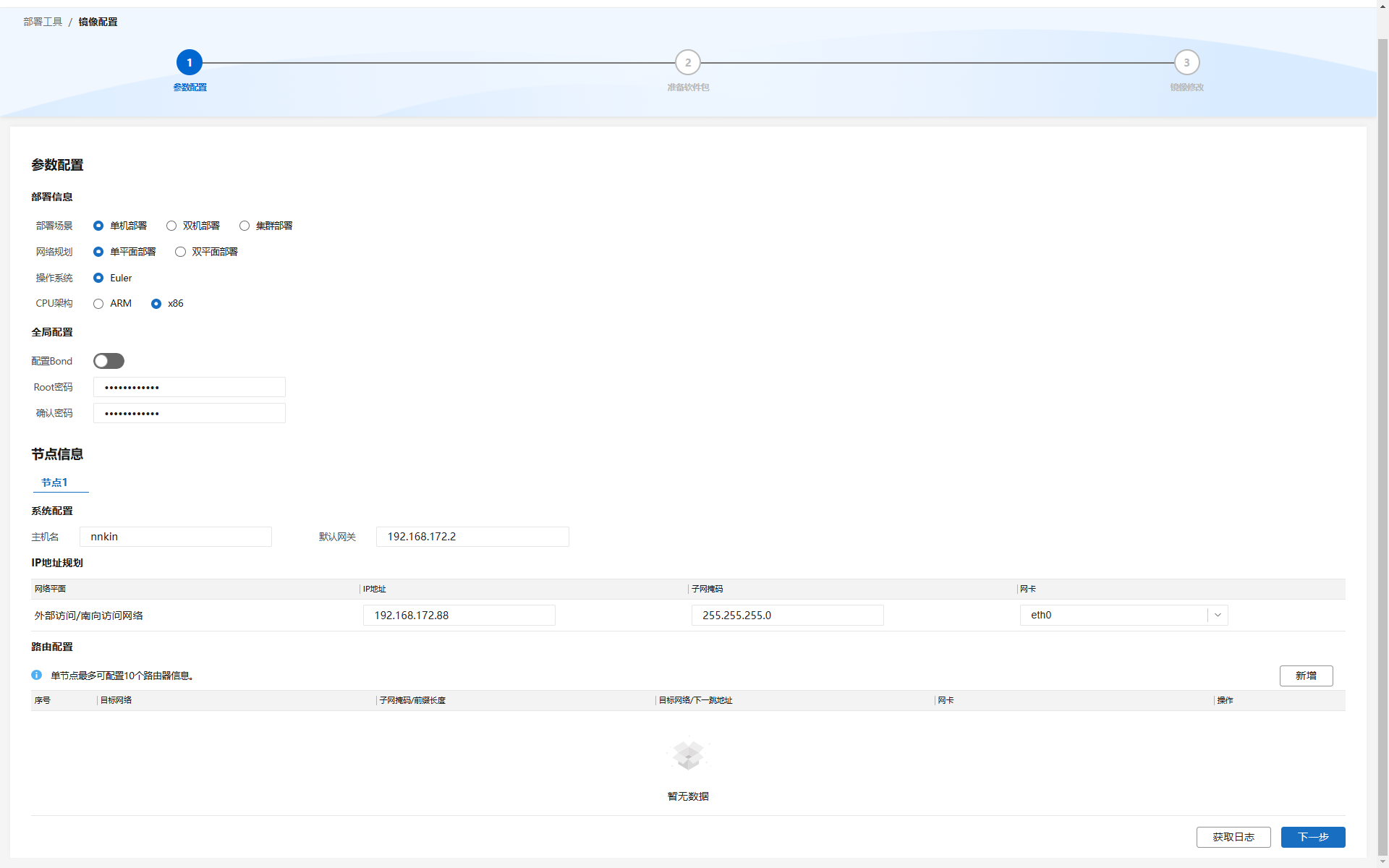Click the blue info icon in route configuration
1389x868 pixels.
(x=36, y=675)
